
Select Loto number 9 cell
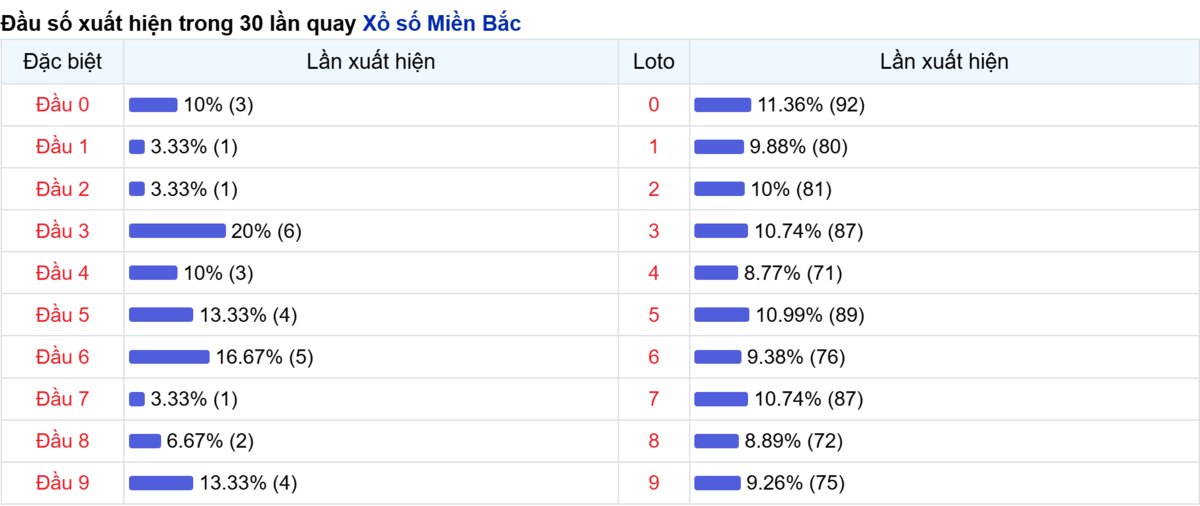click(x=654, y=483)
